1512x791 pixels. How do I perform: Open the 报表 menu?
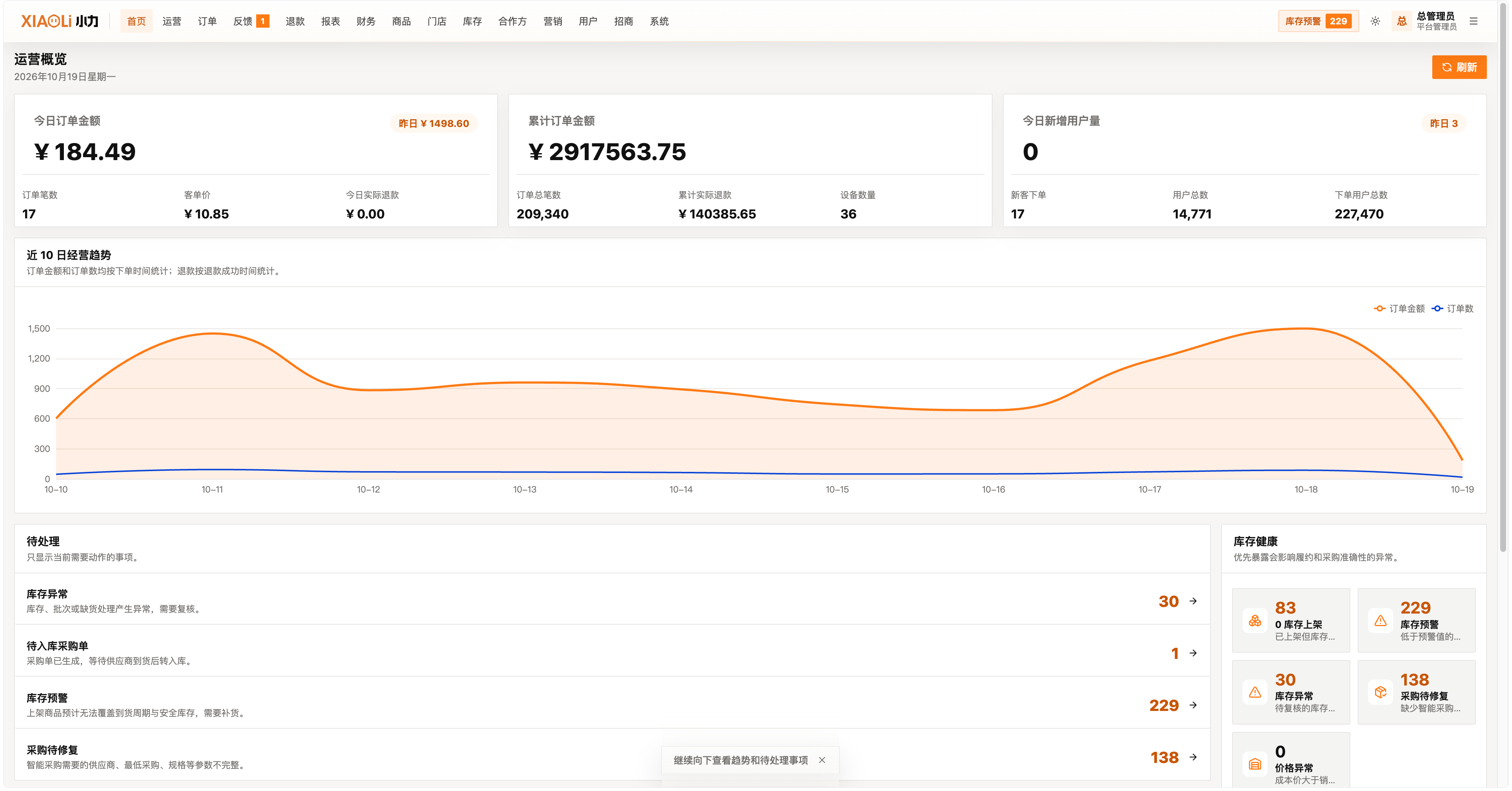click(330, 21)
